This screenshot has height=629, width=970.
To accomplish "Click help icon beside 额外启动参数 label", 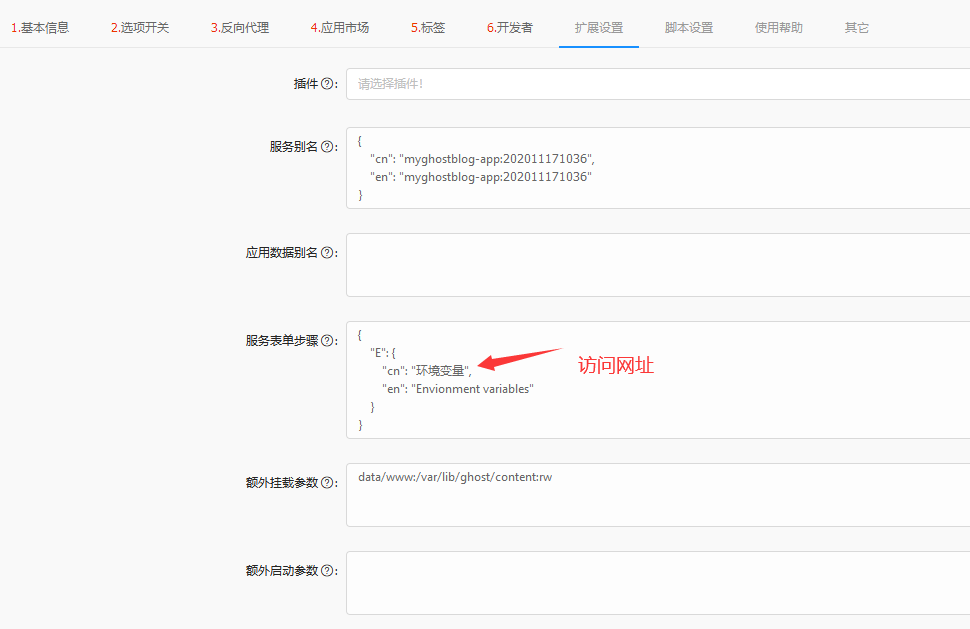I will click(x=327, y=571).
